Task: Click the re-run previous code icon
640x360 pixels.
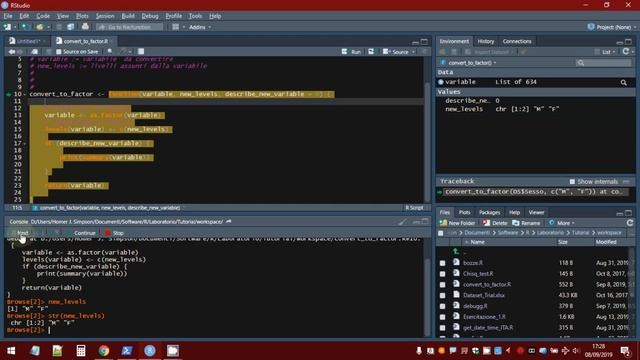Action: click(371, 52)
